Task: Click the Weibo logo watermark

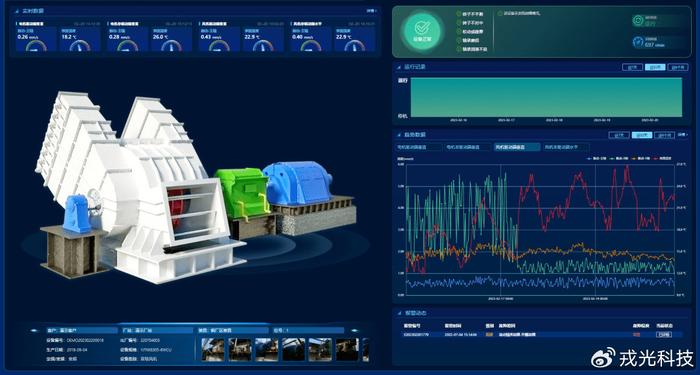Action: tap(603, 358)
